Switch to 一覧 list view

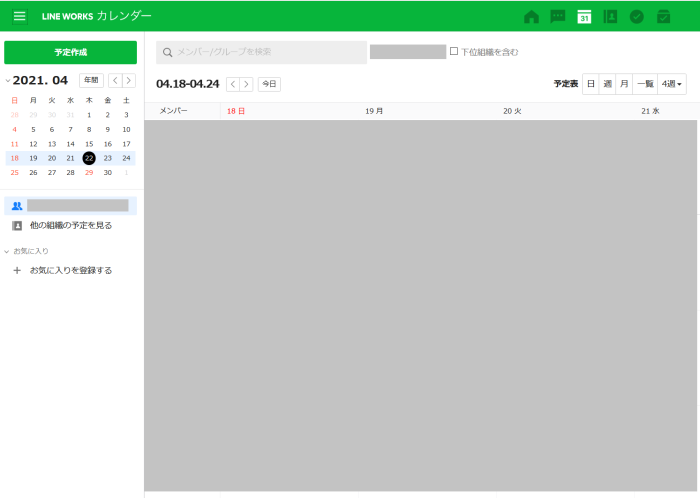point(645,84)
